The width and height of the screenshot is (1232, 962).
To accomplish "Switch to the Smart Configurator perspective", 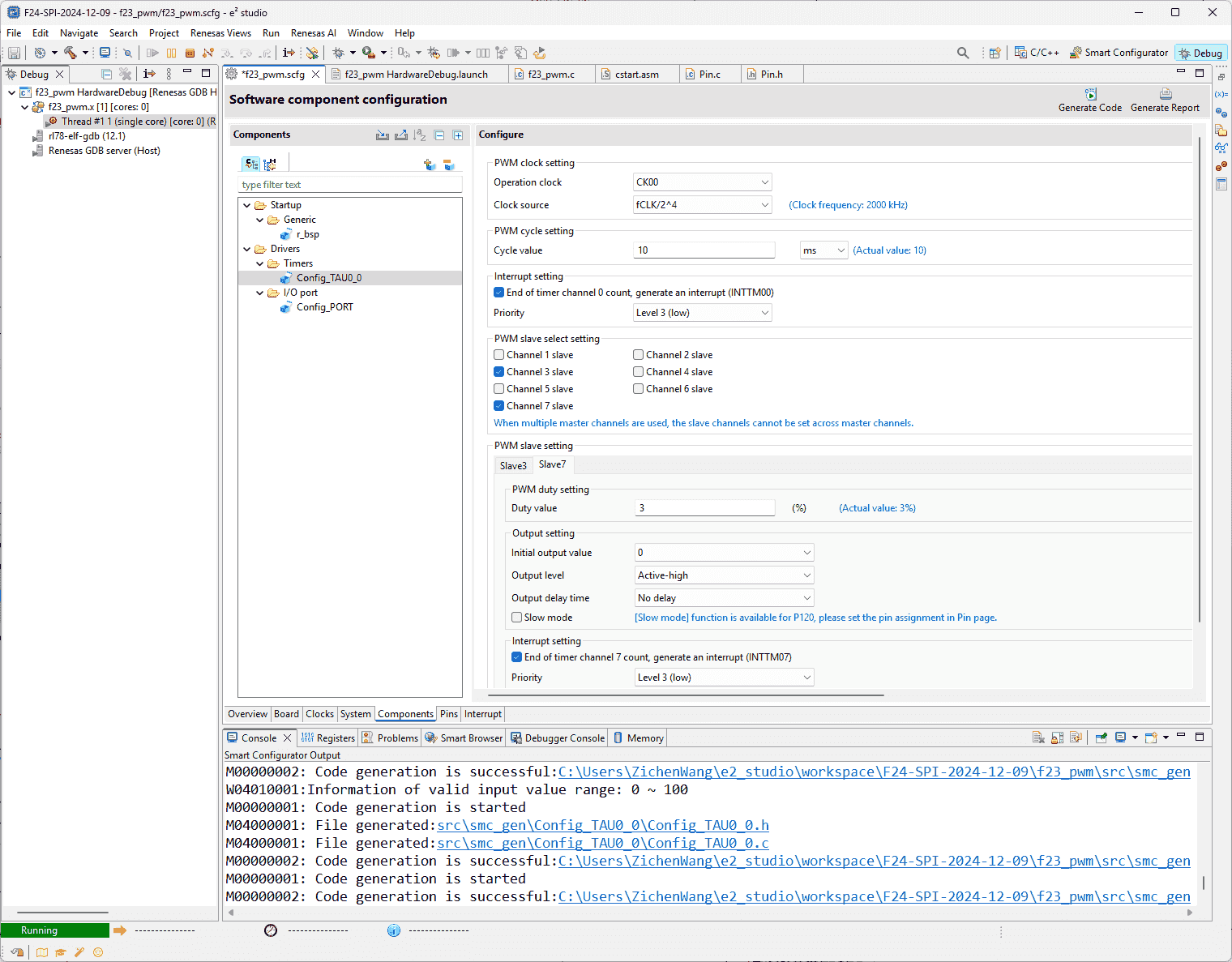I will (x=1119, y=53).
